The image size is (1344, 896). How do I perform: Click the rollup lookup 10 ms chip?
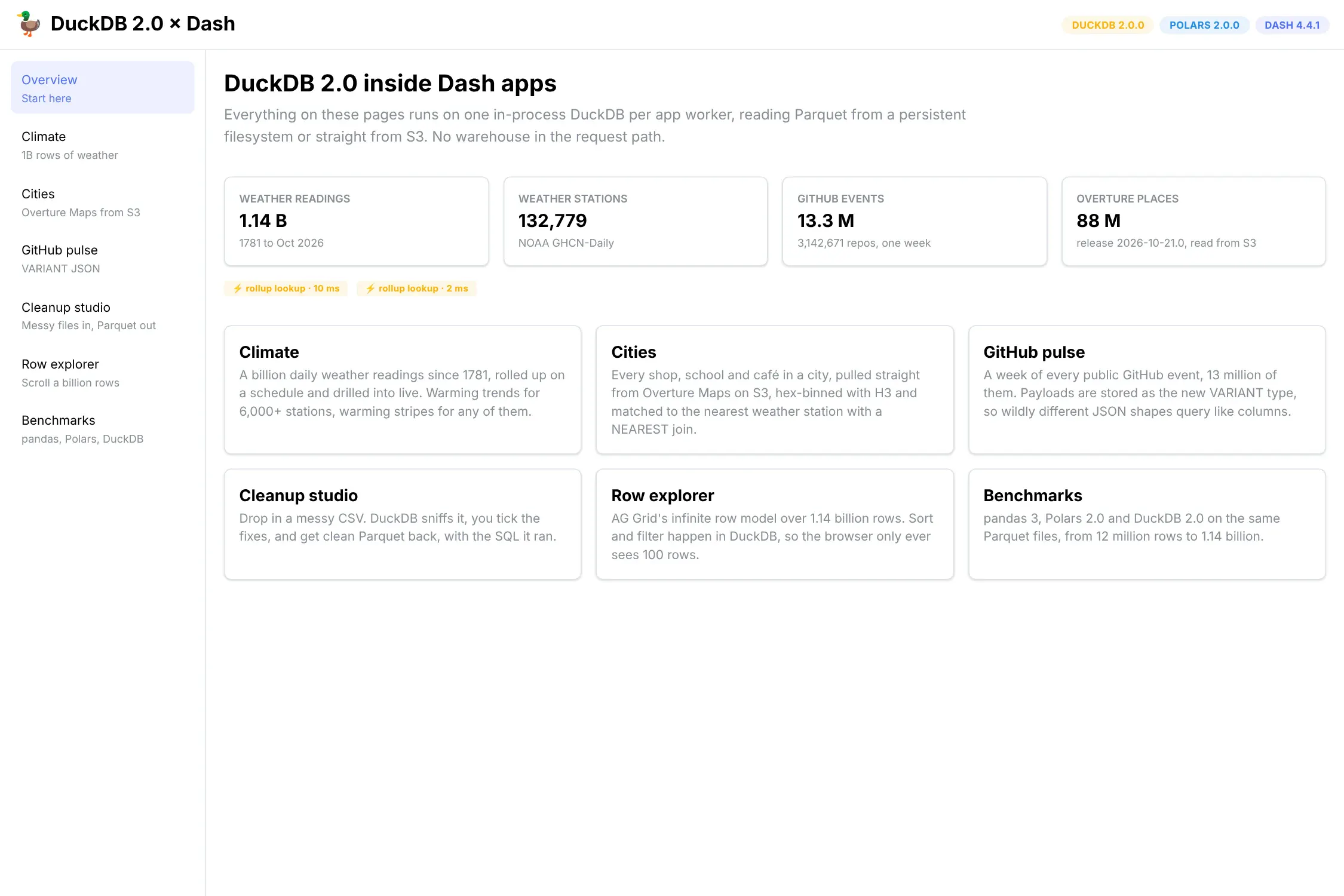coord(286,289)
